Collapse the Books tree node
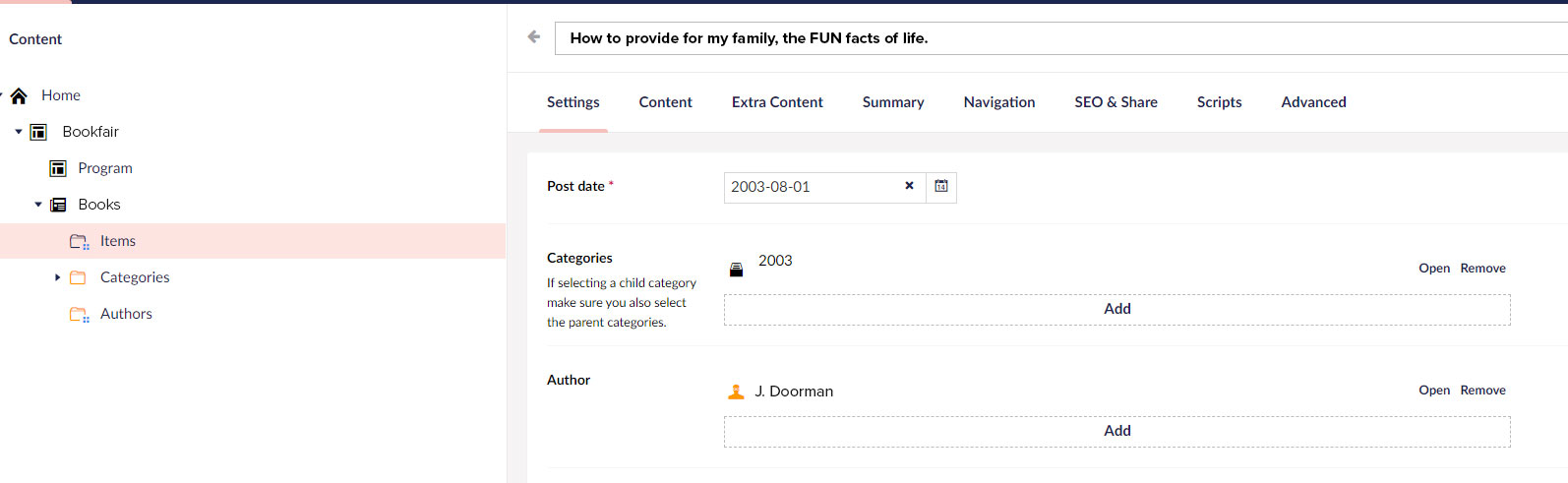This screenshot has height=483, width=1568. click(x=38, y=205)
